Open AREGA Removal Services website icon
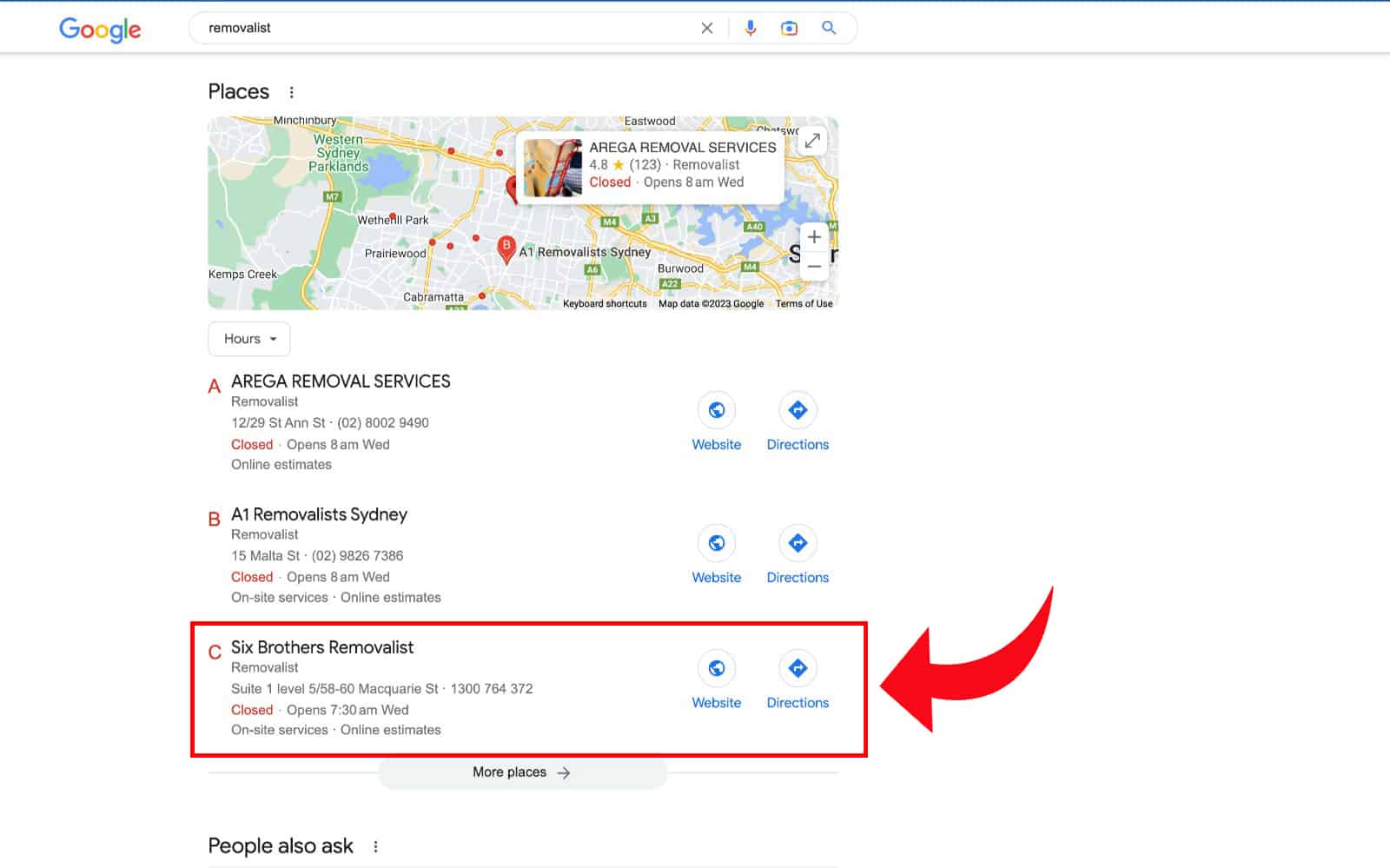The width and height of the screenshot is (1390, 868). (x=717, y=410)
